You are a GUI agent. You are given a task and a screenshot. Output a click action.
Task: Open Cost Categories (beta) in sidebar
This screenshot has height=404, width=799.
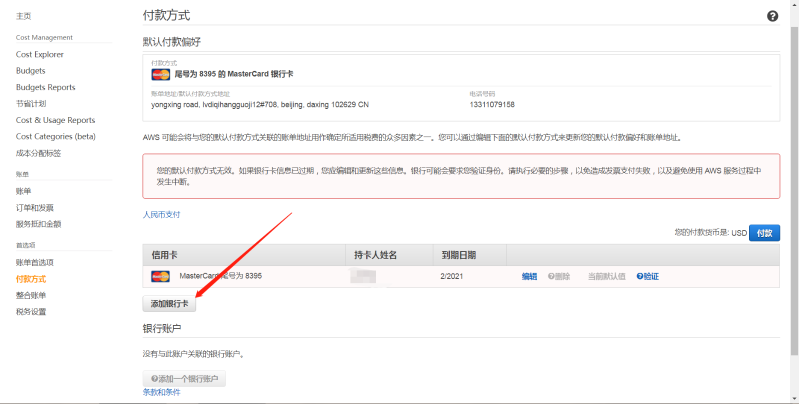[56, 136]
